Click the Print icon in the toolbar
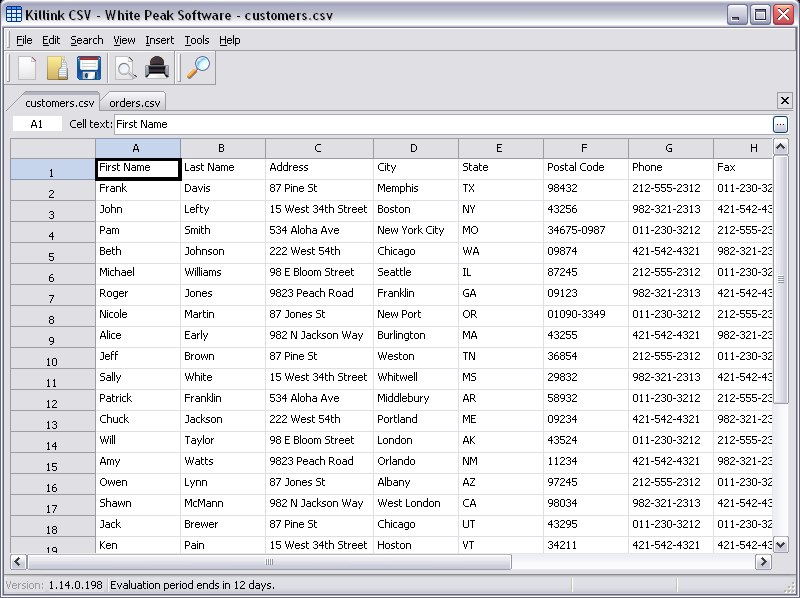 [x=157, y=68]
